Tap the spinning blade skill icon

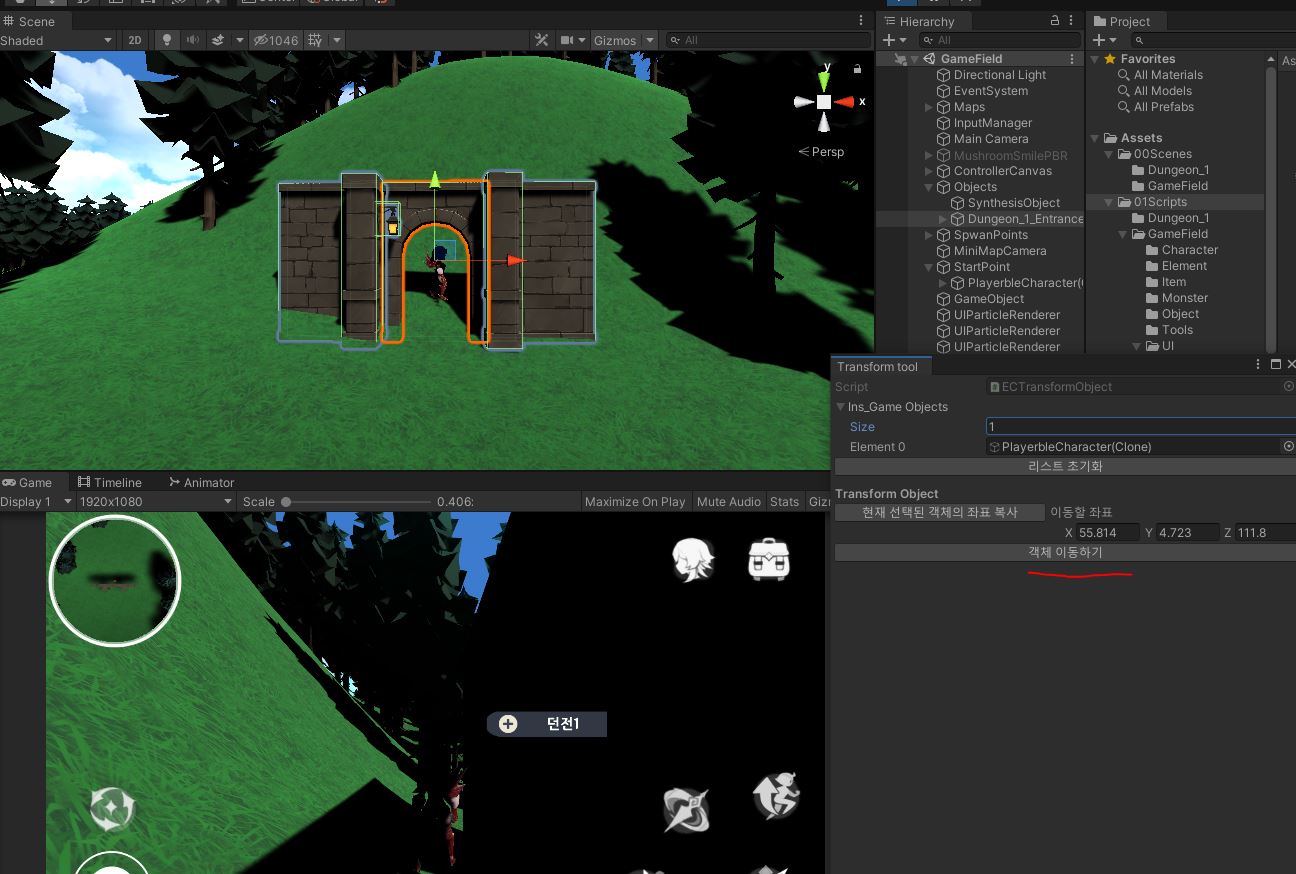pos(686,810)
